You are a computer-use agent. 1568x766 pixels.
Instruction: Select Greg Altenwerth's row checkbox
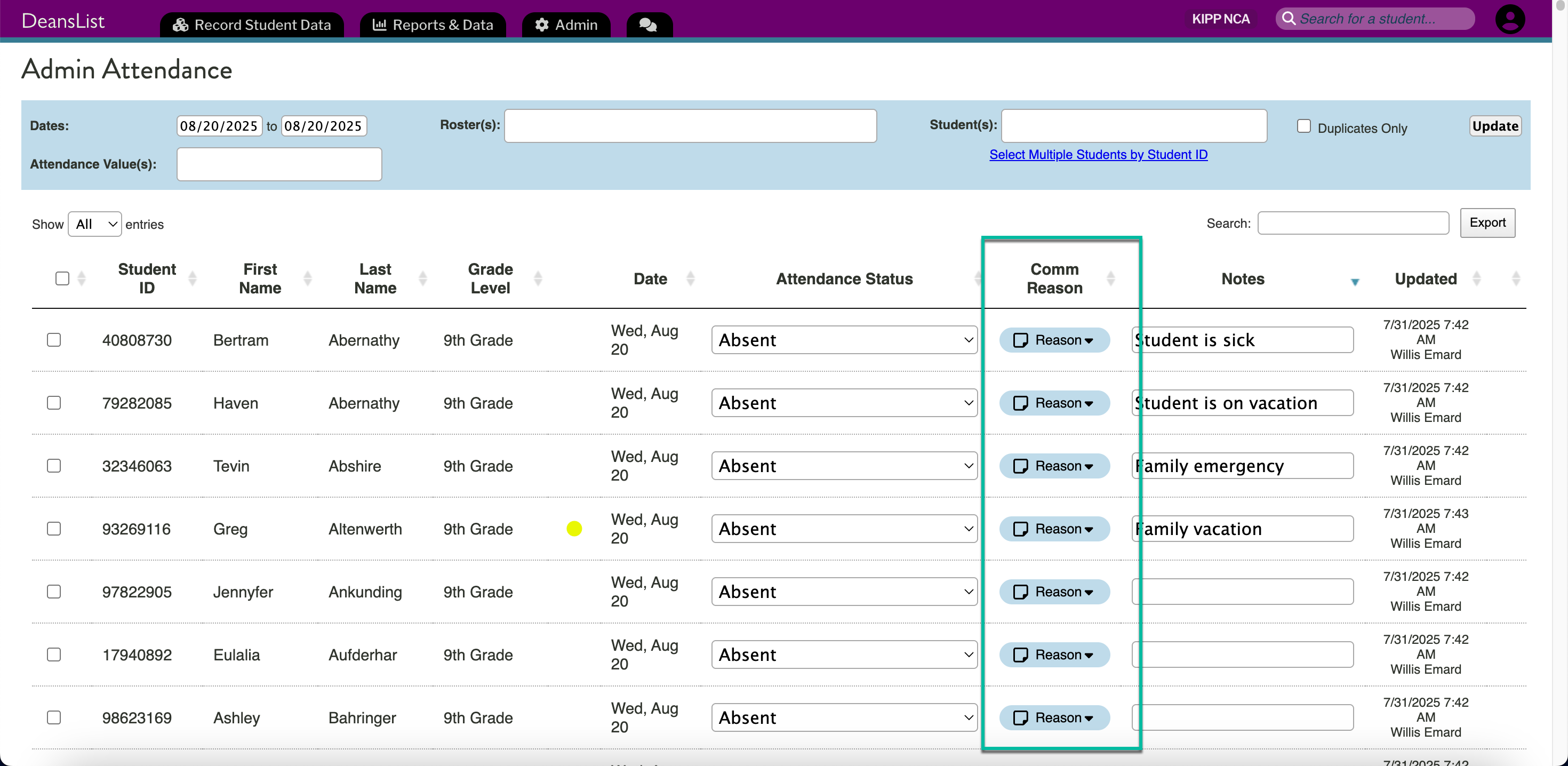pyautogui.click(x=53, y=529)
